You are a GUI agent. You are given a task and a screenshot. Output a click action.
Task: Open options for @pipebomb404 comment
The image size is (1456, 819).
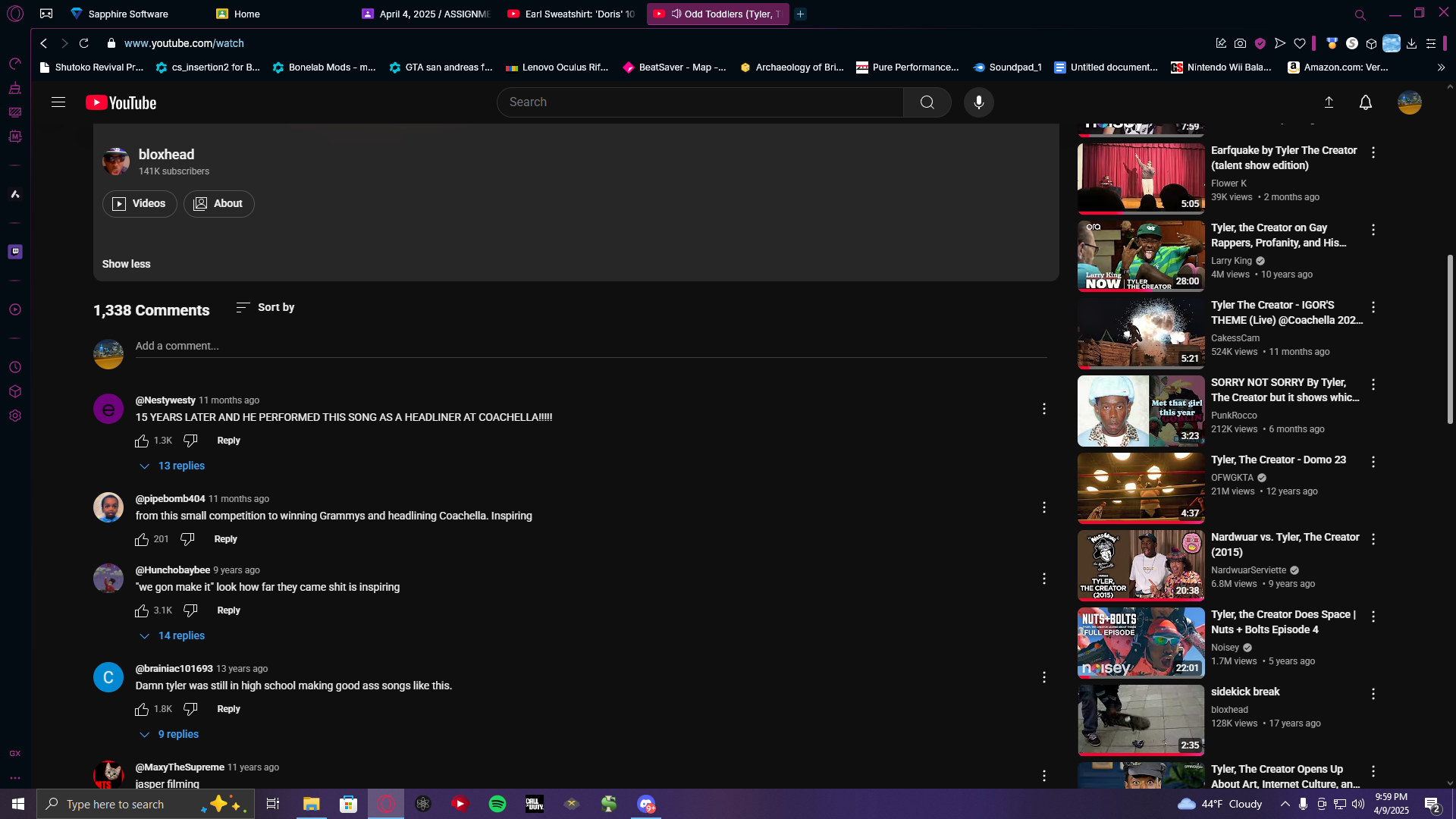(x=1044, y=507)
